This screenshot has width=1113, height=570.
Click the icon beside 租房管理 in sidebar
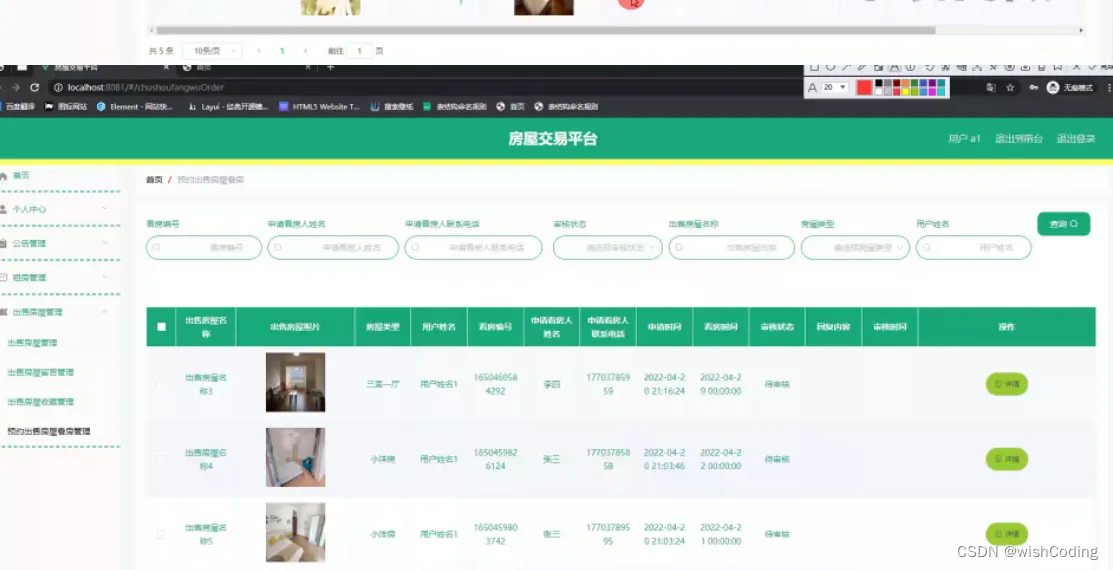point(4,278)
